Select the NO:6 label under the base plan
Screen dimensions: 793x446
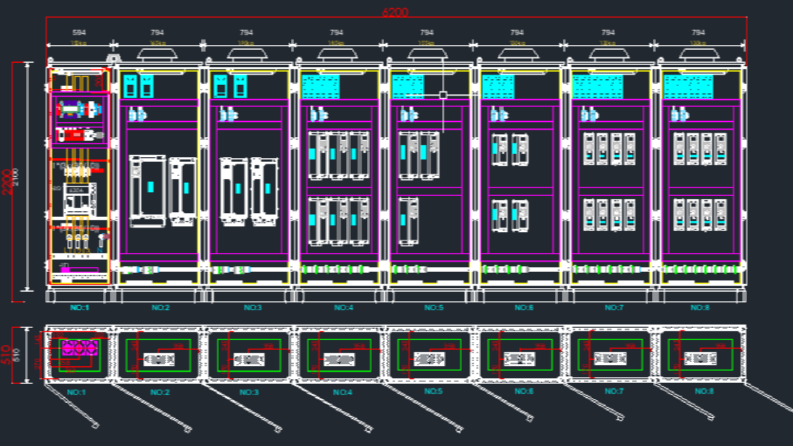pos(524,391)
